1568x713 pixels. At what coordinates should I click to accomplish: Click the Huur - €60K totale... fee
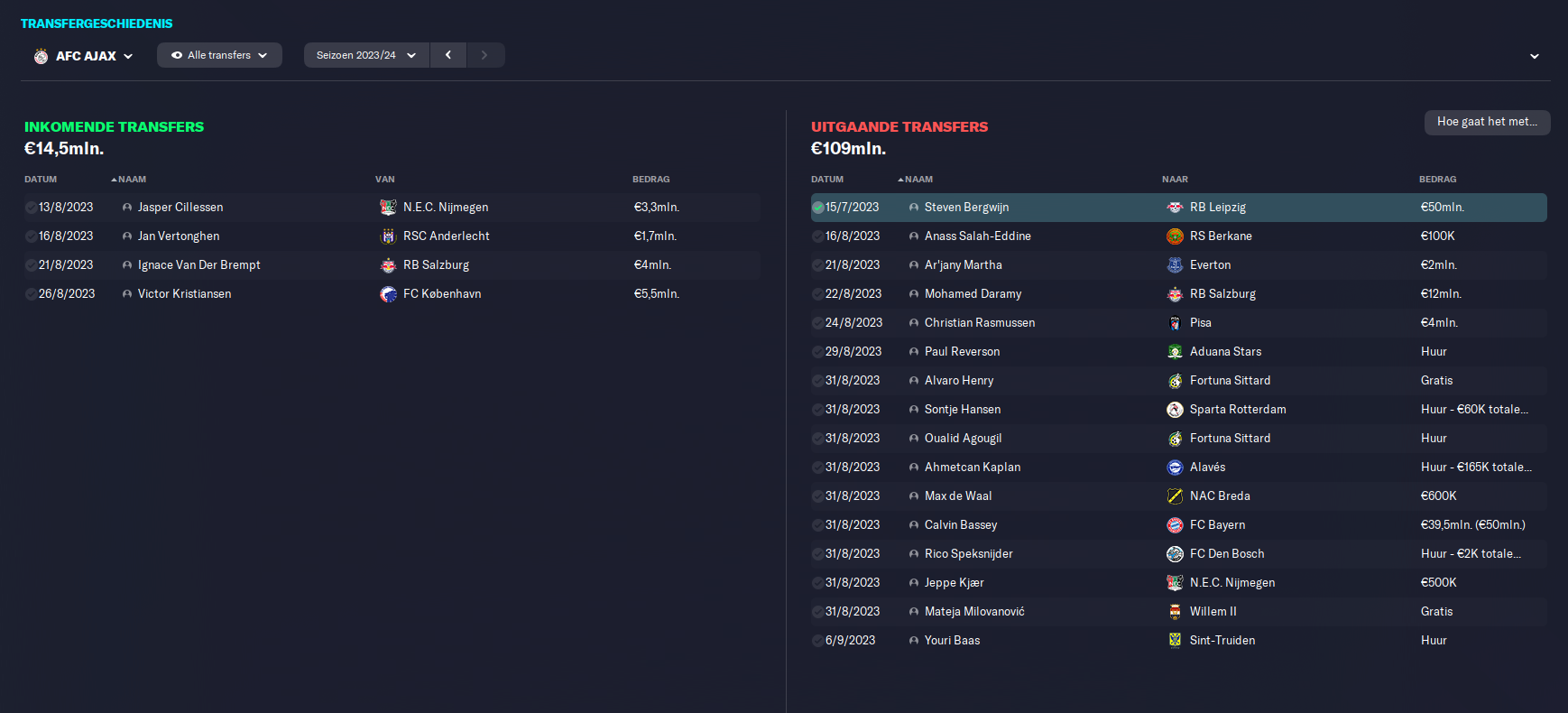1474,410
